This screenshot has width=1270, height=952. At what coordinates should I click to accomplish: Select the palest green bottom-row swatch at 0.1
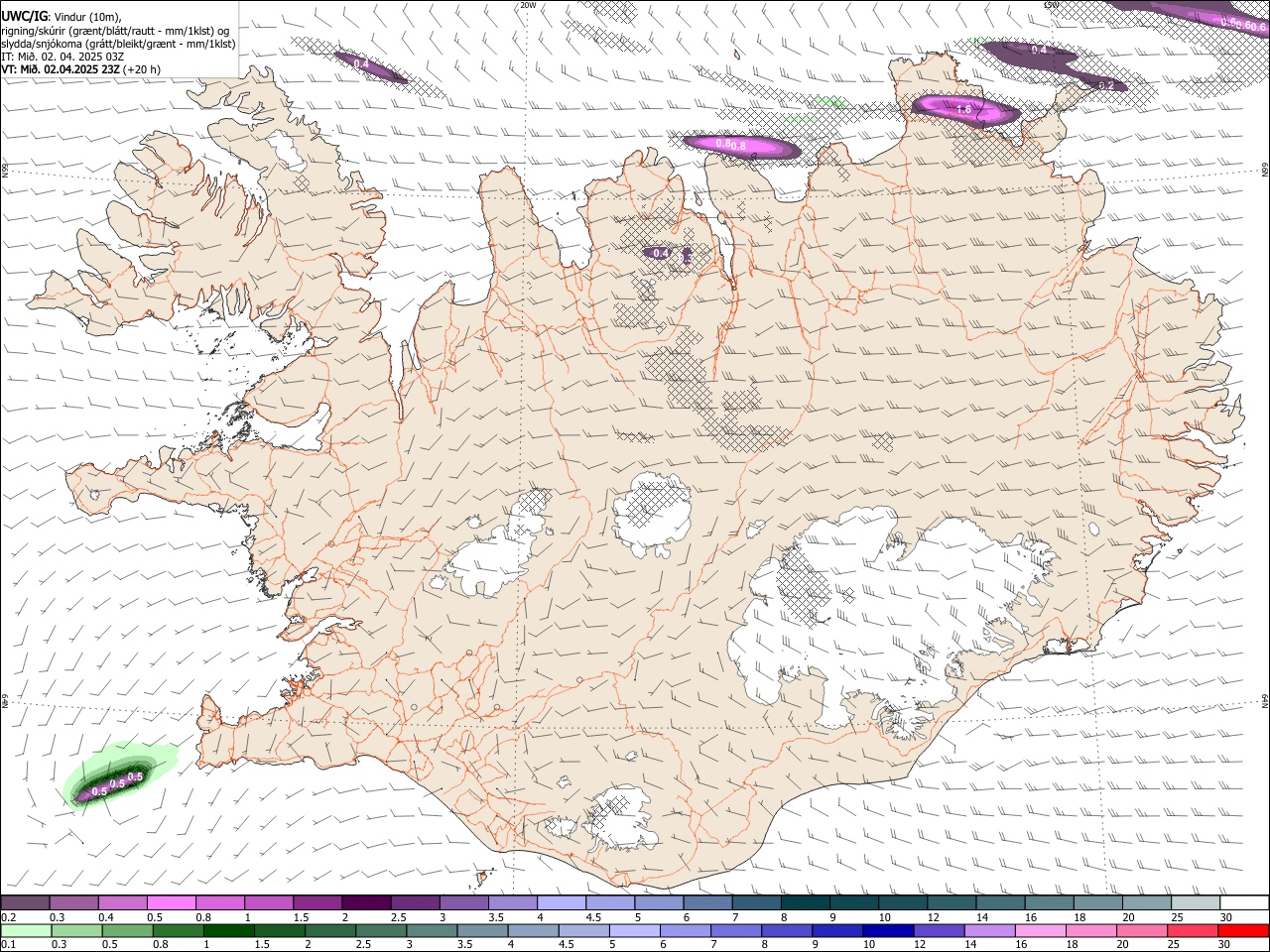point(26,930)
